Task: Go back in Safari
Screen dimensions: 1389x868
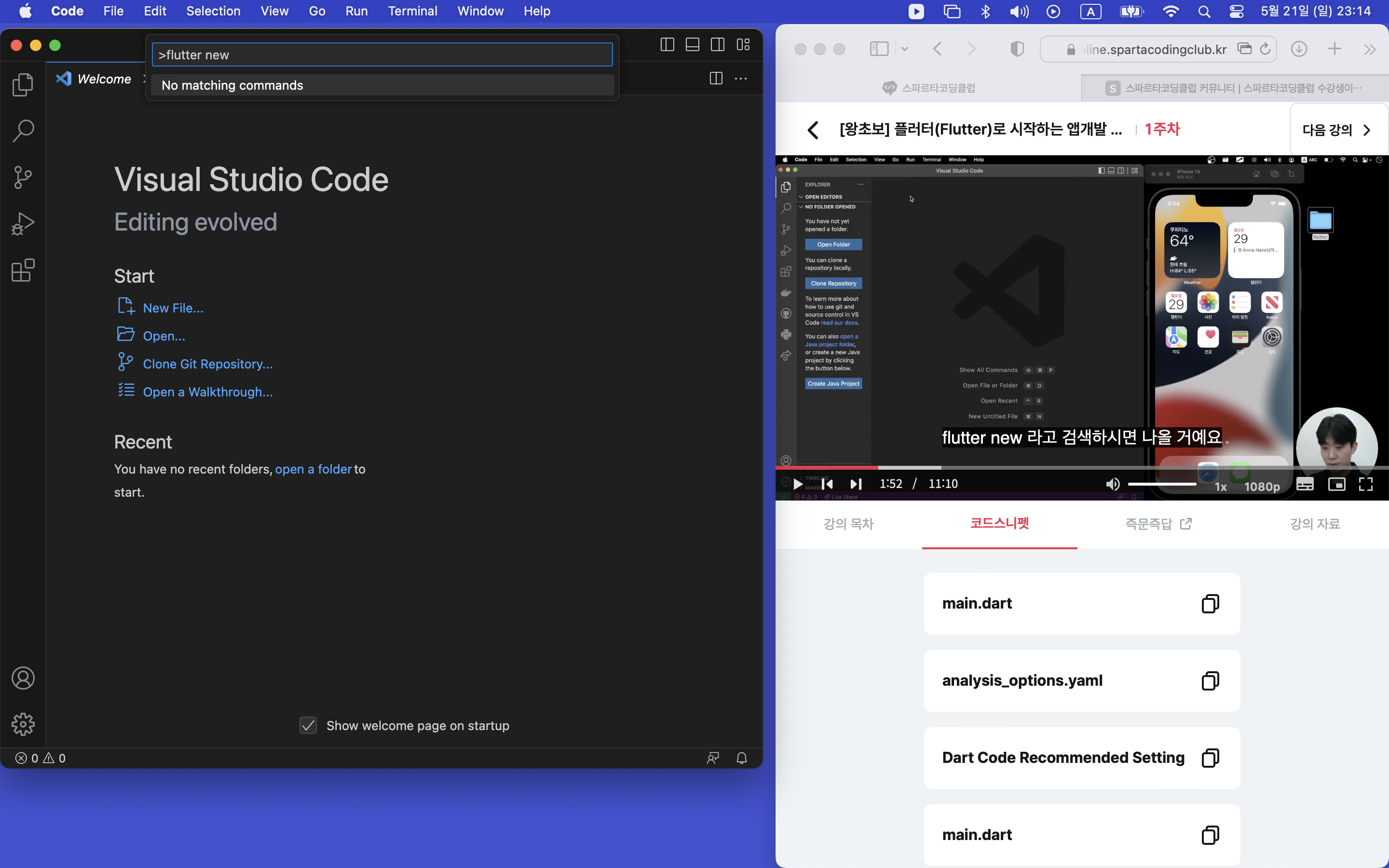Action: point(937,49)
